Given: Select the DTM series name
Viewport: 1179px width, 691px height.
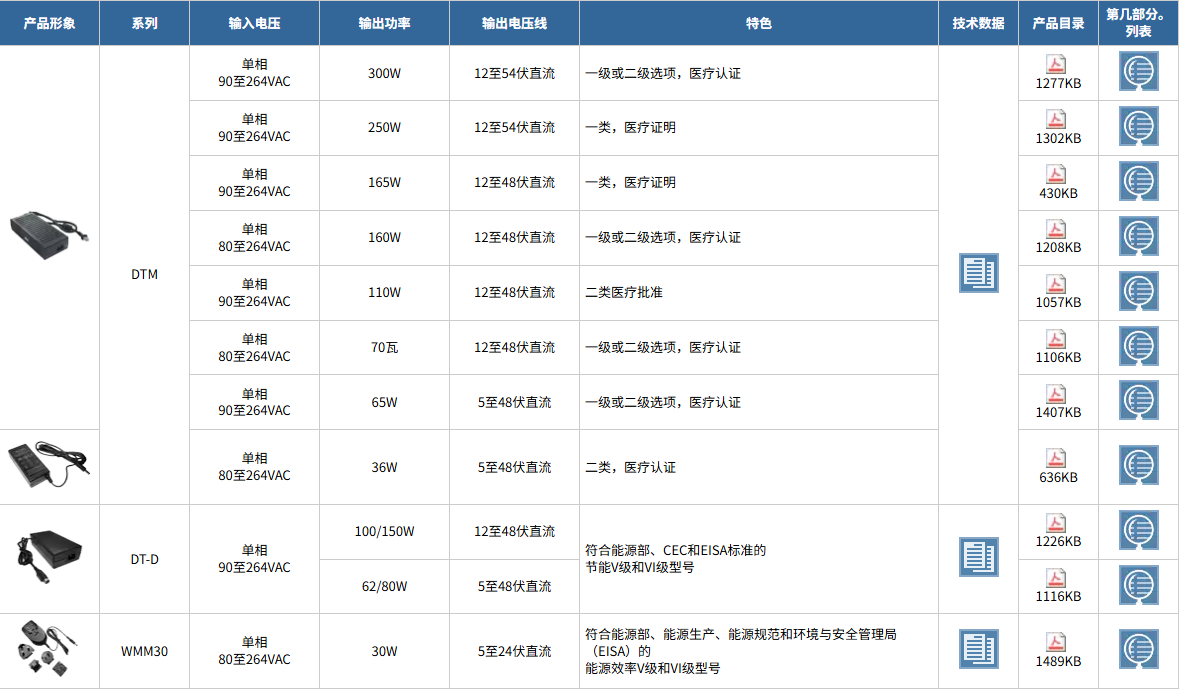Looking at the screenshot, I should (144, 274).
